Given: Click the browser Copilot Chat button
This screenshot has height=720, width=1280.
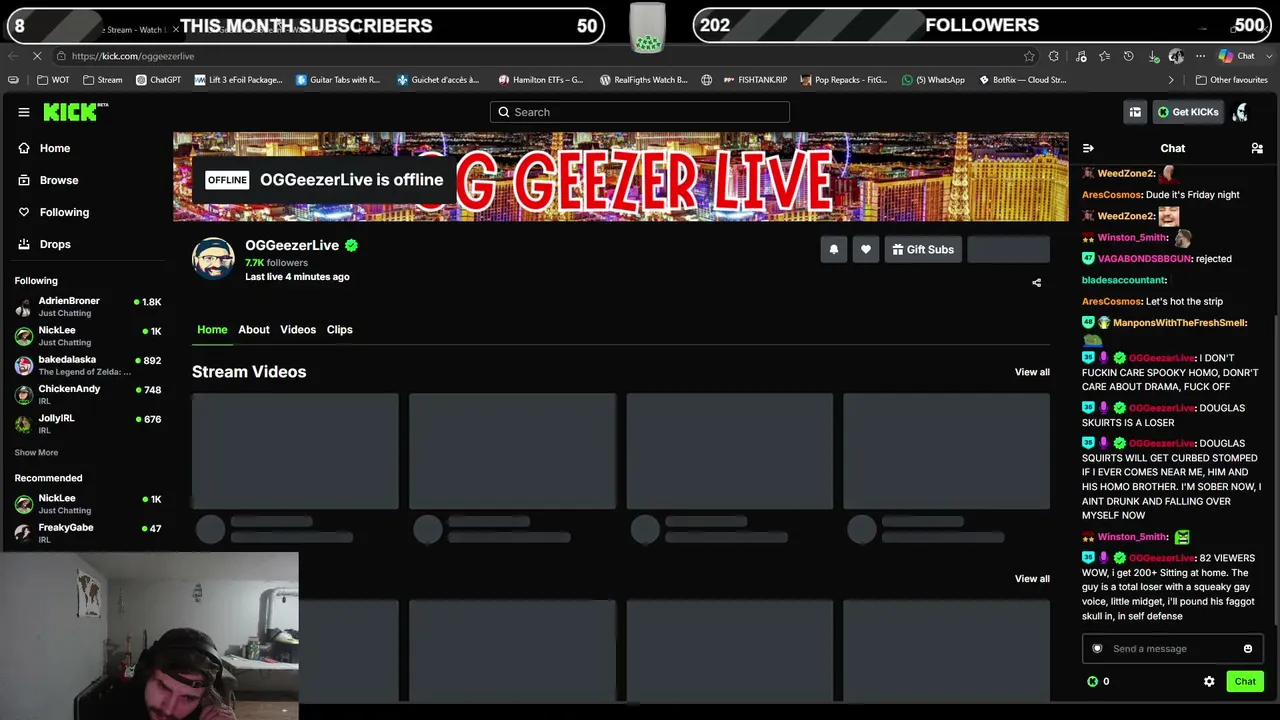Looking at the screenshot, I should click(x=1237, y=56).
